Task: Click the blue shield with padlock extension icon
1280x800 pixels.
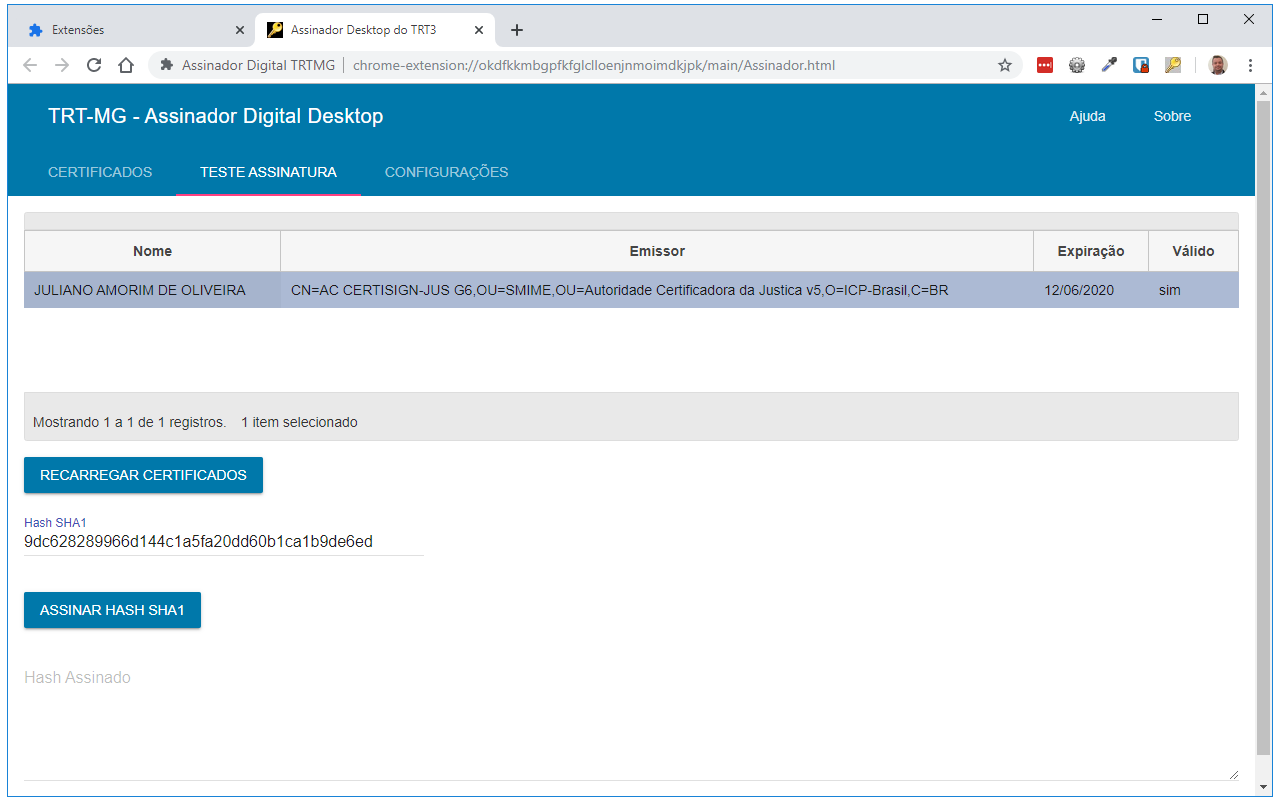Action: 1141,65
